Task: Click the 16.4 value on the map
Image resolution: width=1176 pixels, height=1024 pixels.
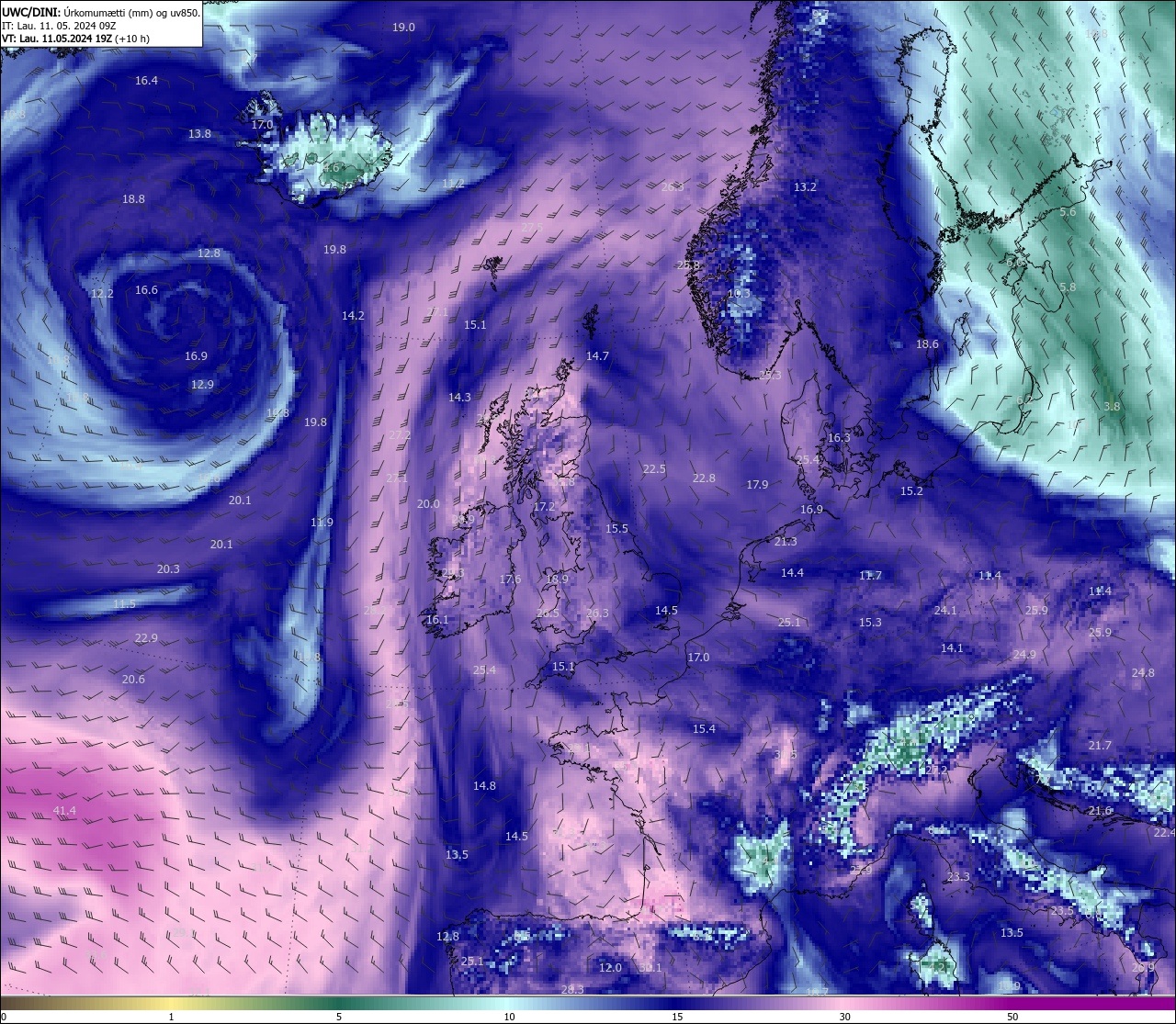Action: point(146,81)
